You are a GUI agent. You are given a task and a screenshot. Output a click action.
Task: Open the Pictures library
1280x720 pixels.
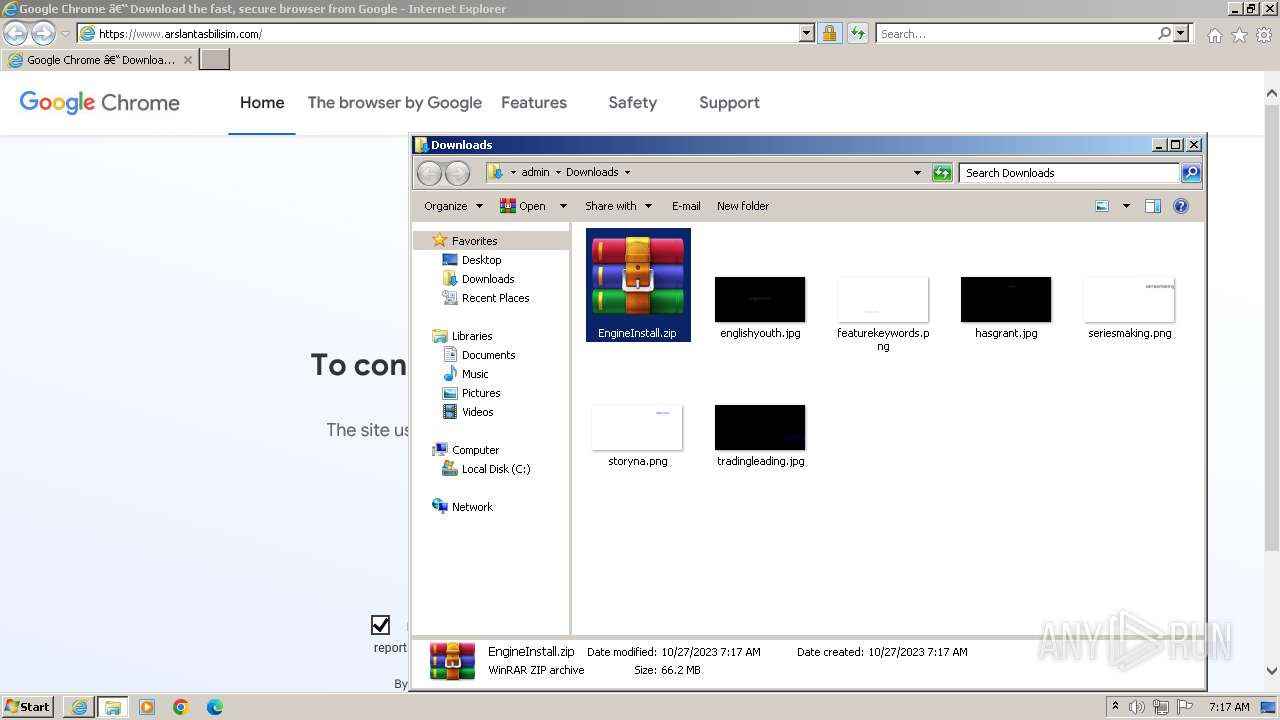point(481,393)
